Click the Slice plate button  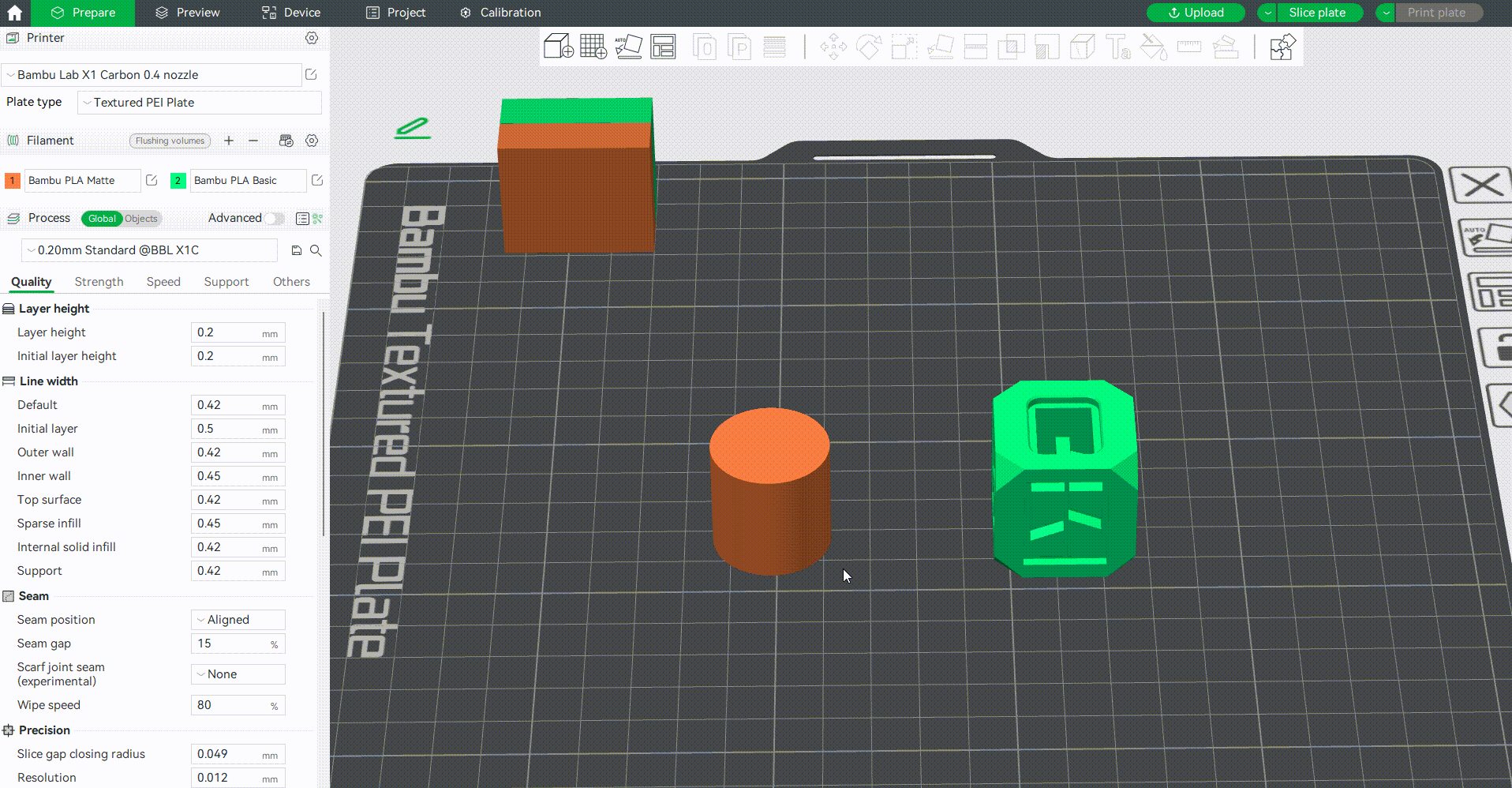coord(1322,13)
